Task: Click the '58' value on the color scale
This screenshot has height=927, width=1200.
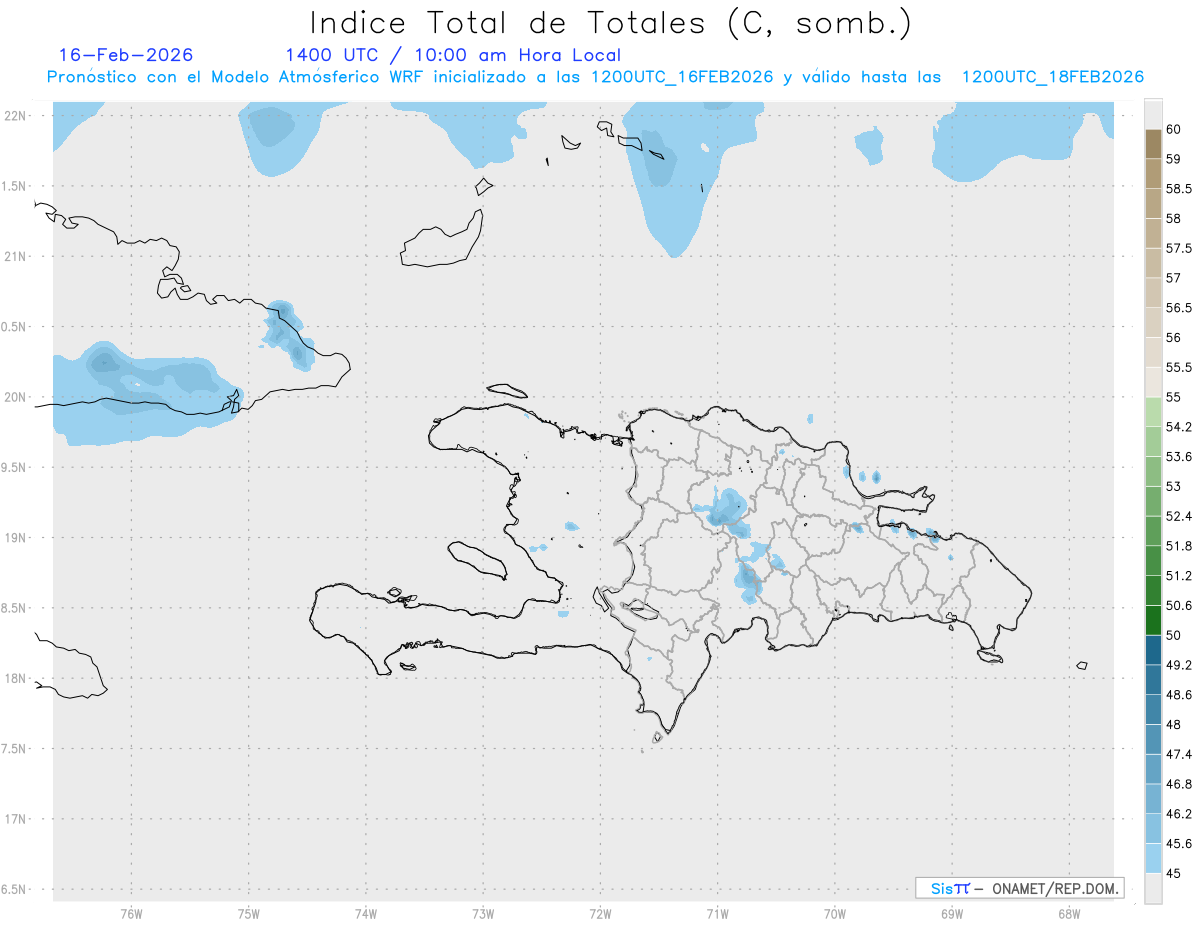Action: (1174, 218)
